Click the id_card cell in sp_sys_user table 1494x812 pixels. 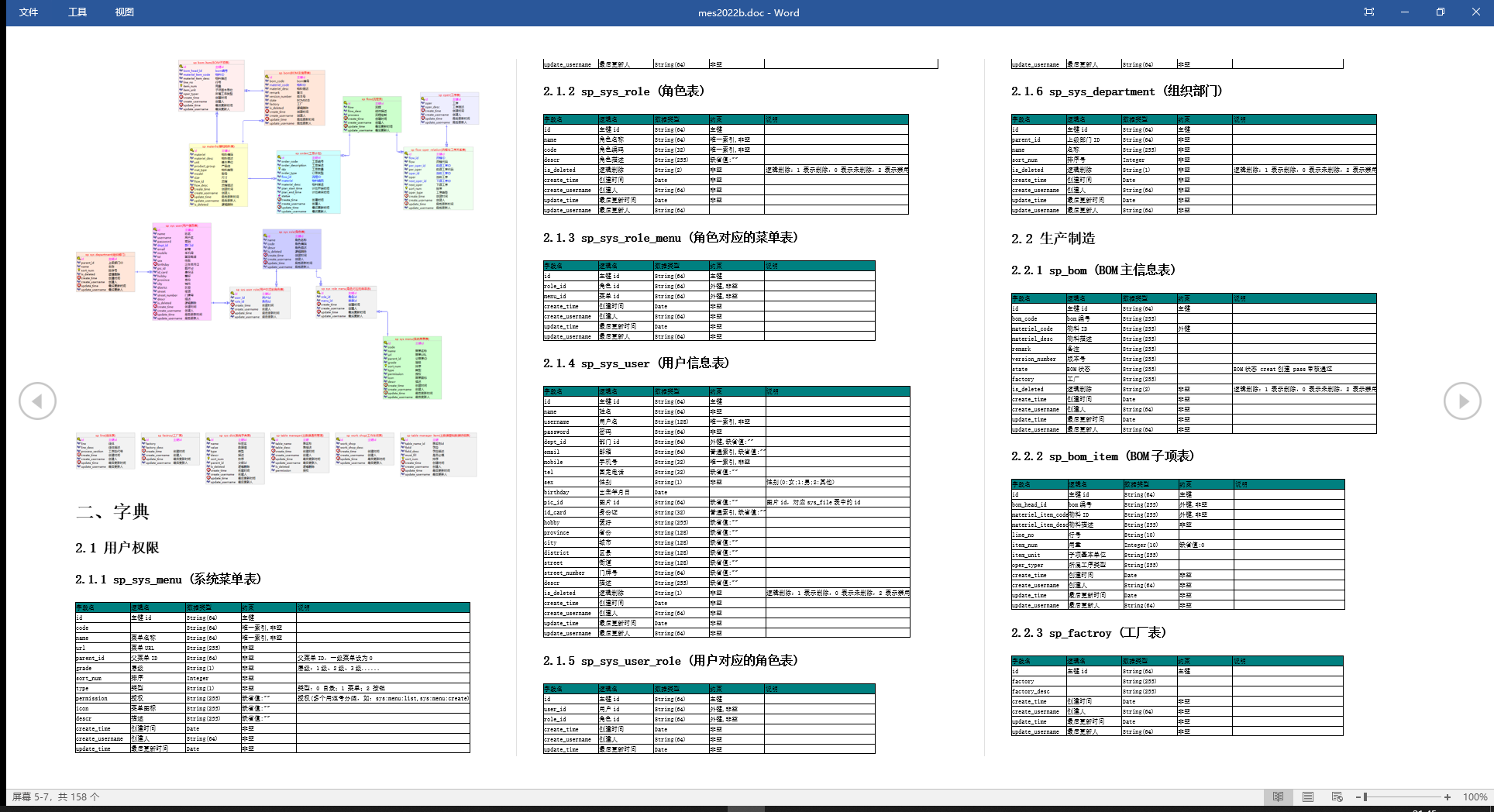pos(570,512)
